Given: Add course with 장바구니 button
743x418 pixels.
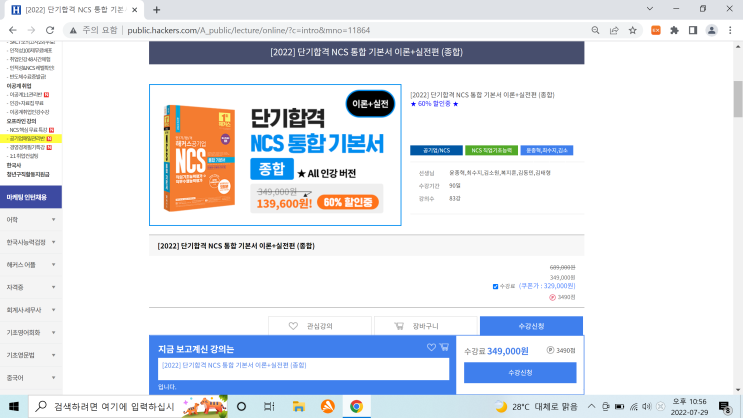Looking at the screenshot, I should click(426, 326).
